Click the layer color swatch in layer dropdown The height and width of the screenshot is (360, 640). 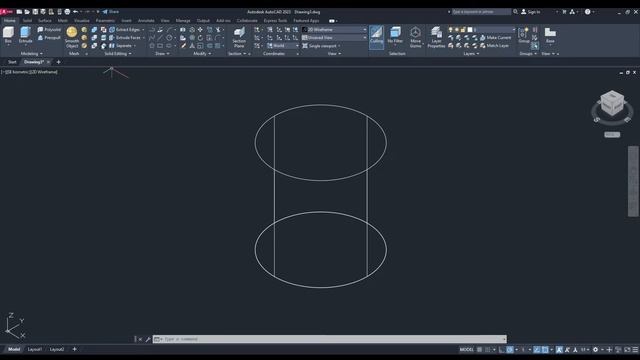pos(470,30)
